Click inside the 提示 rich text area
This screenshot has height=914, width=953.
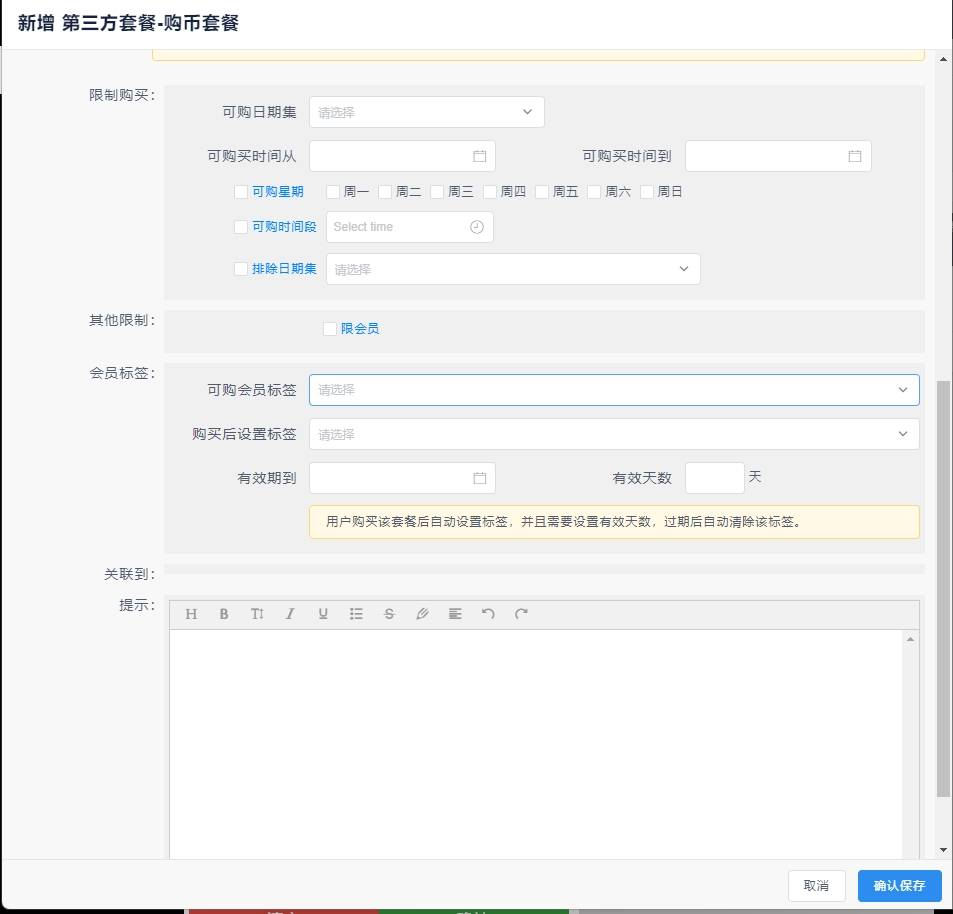(535, 744)
